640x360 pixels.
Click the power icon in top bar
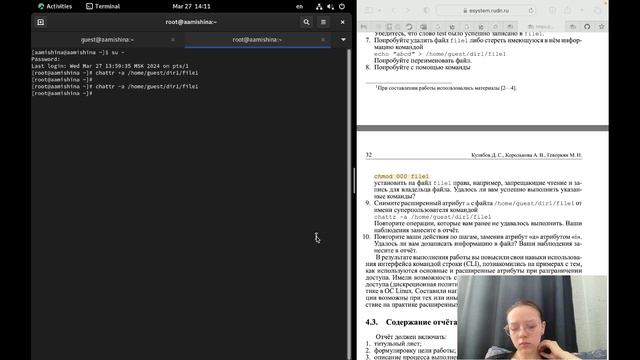pos(342,6)
